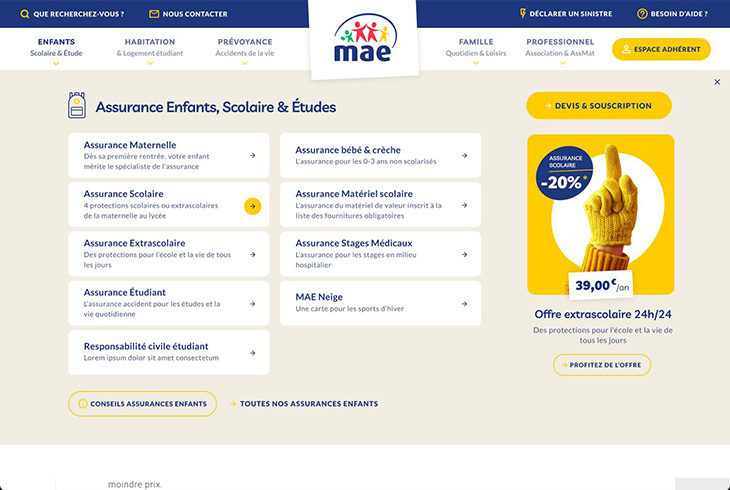Expand the Prévoyance menu chevron

click(x=245, y=63)
